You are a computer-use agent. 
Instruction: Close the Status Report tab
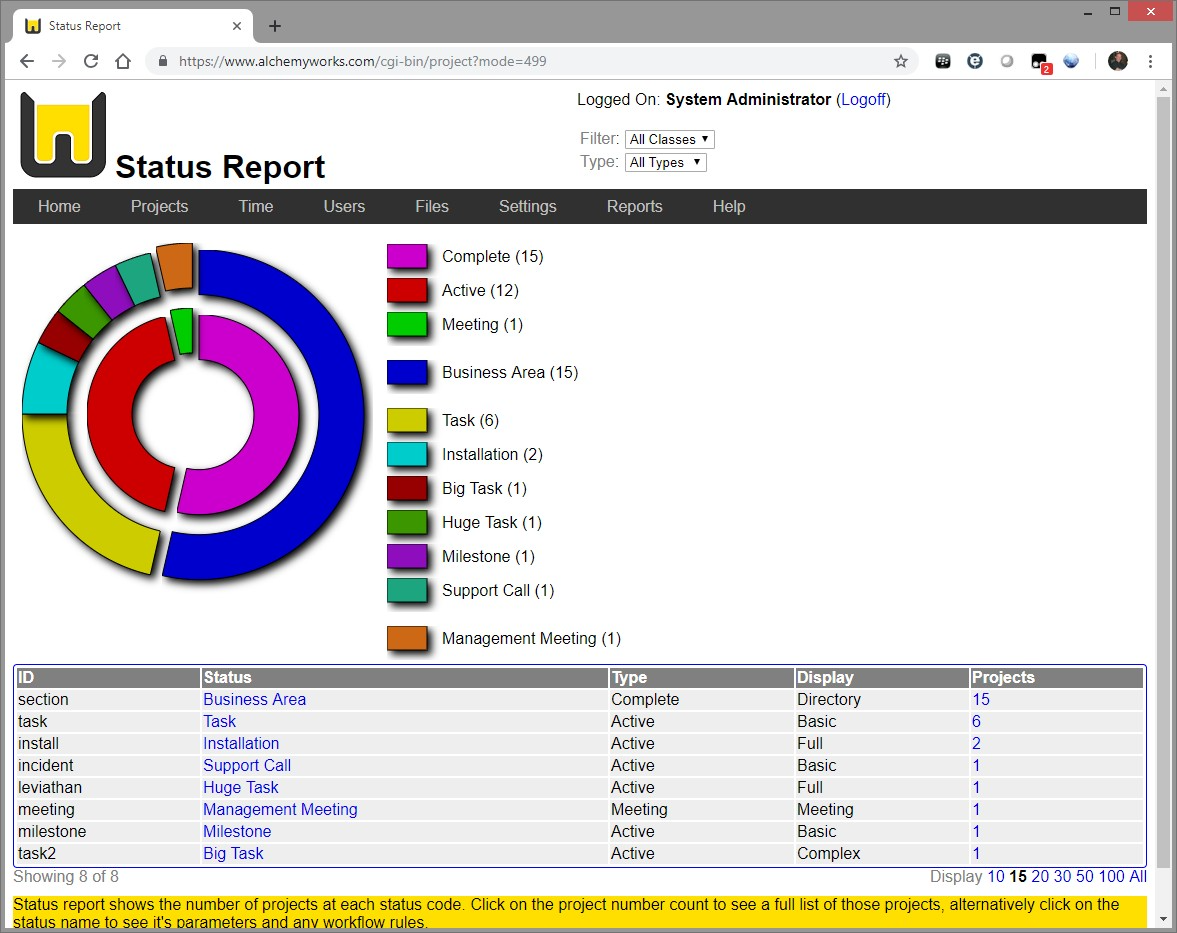pyautogui.click(x=237, y=26)
